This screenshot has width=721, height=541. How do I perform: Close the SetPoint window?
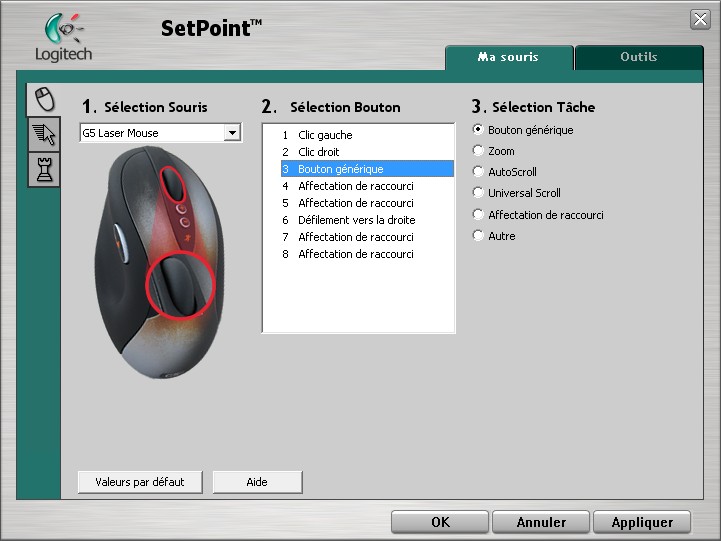pyautogui.click(x=700, y=19)
